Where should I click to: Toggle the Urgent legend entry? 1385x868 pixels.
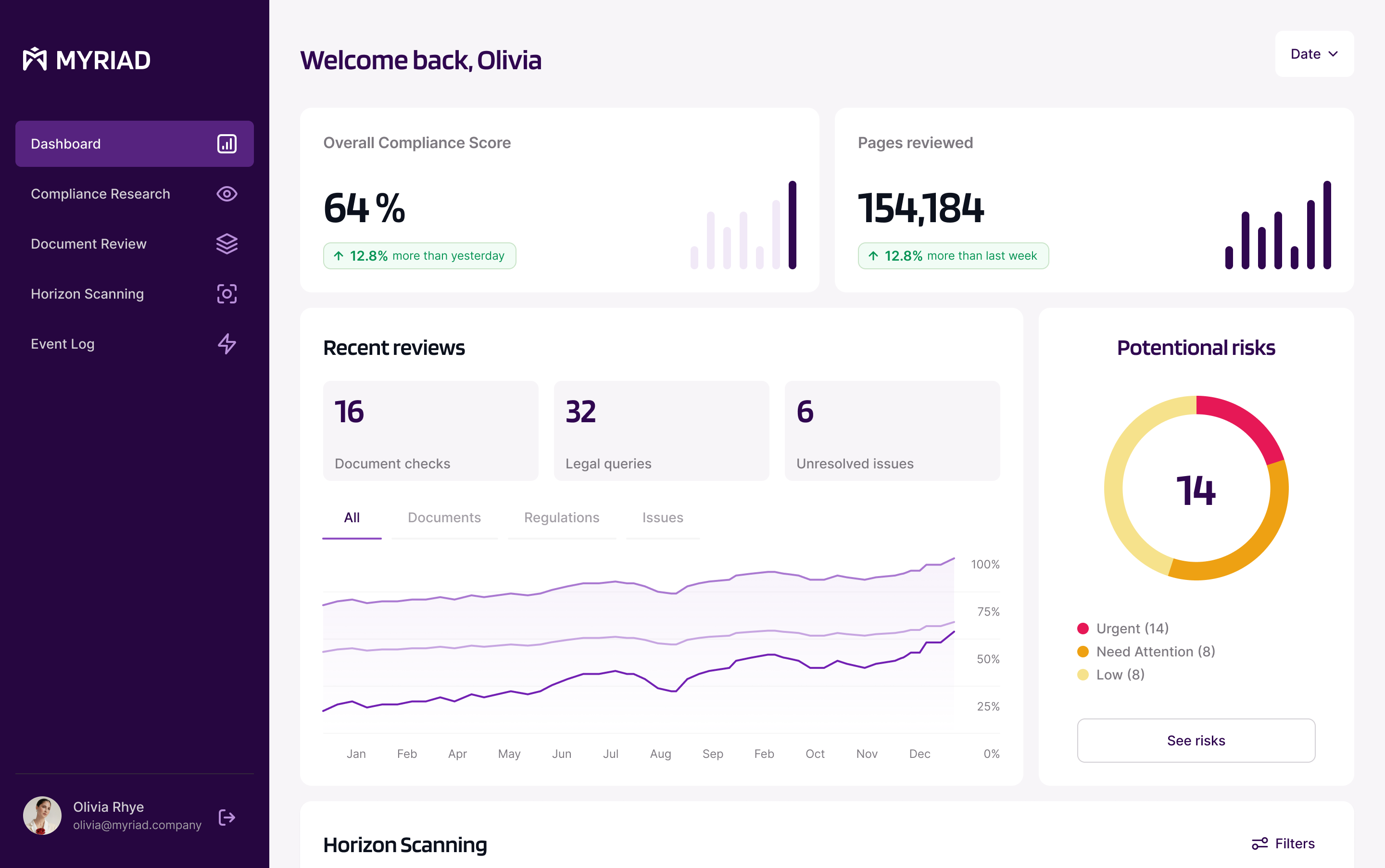pos(1133,628)
